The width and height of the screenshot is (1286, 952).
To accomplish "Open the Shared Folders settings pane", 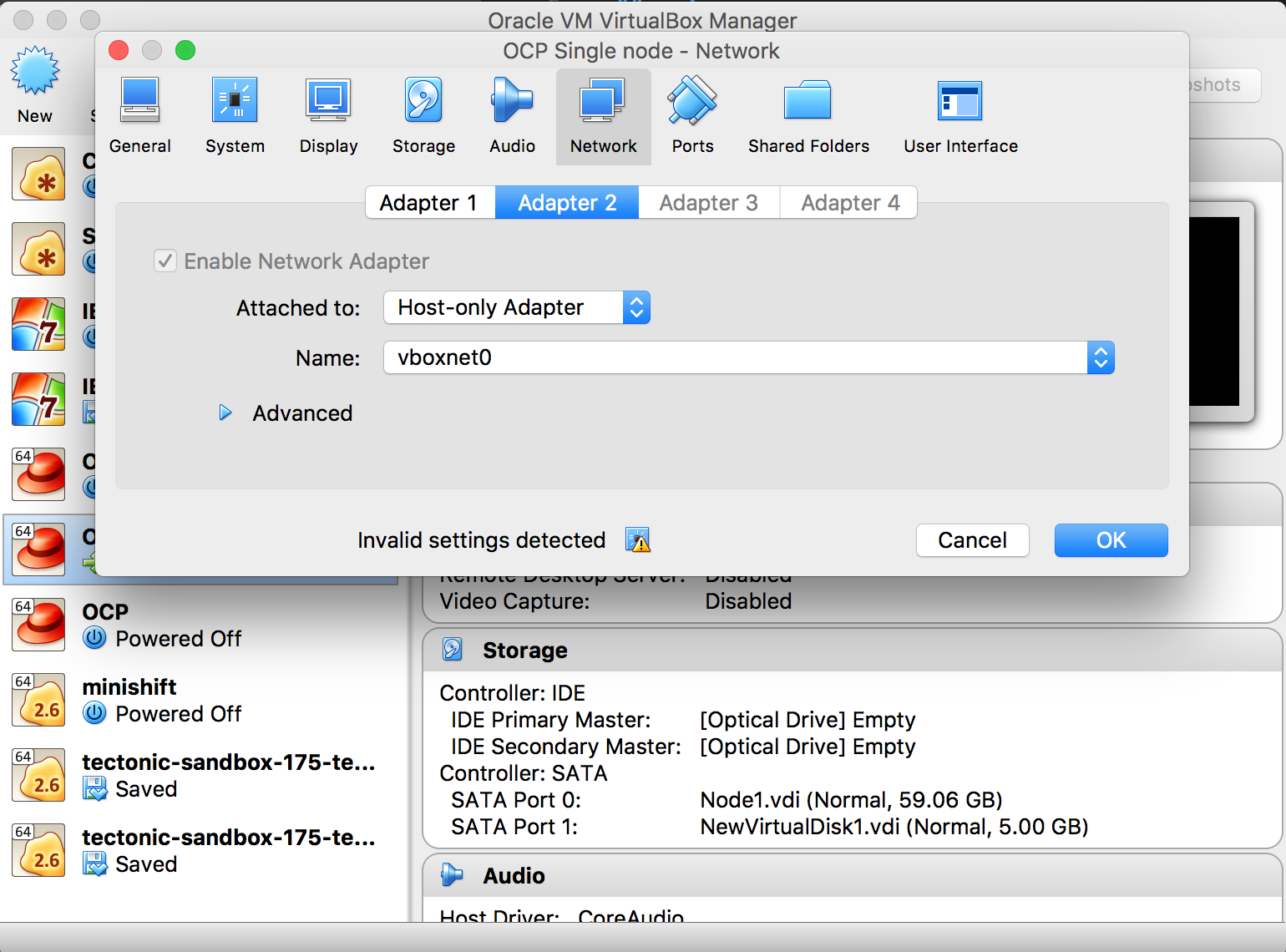I will (808, 116).
